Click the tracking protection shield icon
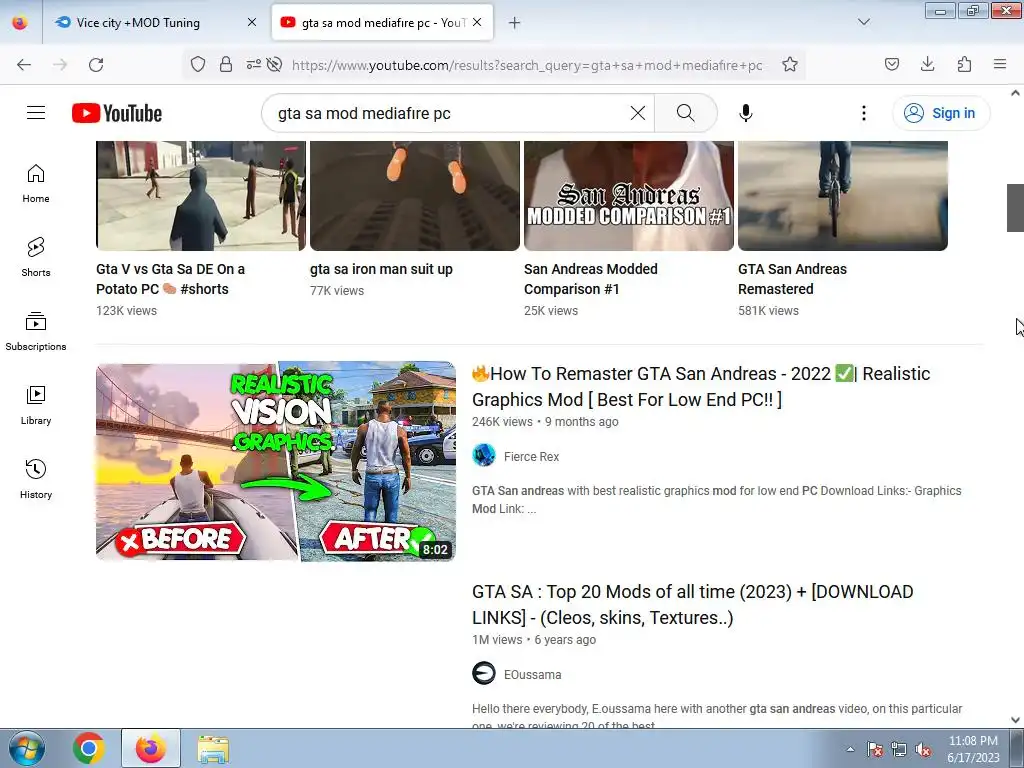The image size is (1024, 768). tap(198, 64)
